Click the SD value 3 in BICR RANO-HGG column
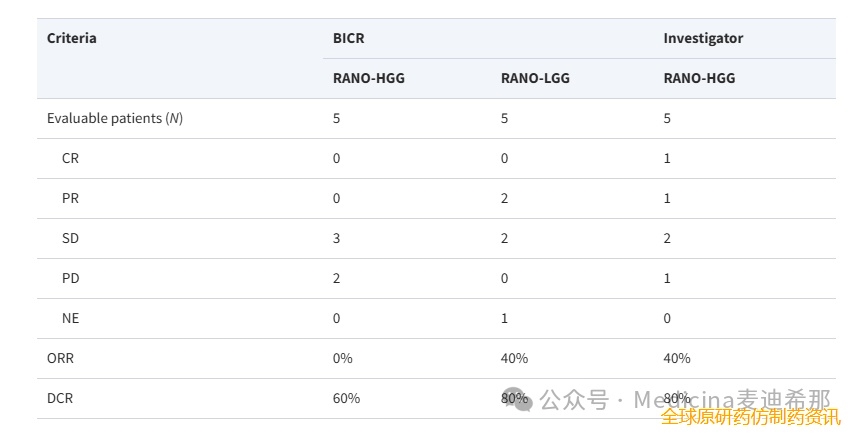 coord(337,238)
